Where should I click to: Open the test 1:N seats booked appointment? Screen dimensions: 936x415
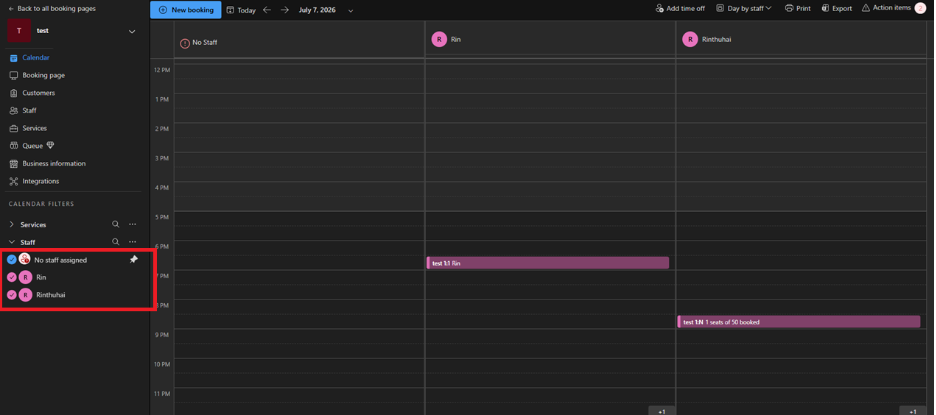pyautogui.click(x=799, y=322)
